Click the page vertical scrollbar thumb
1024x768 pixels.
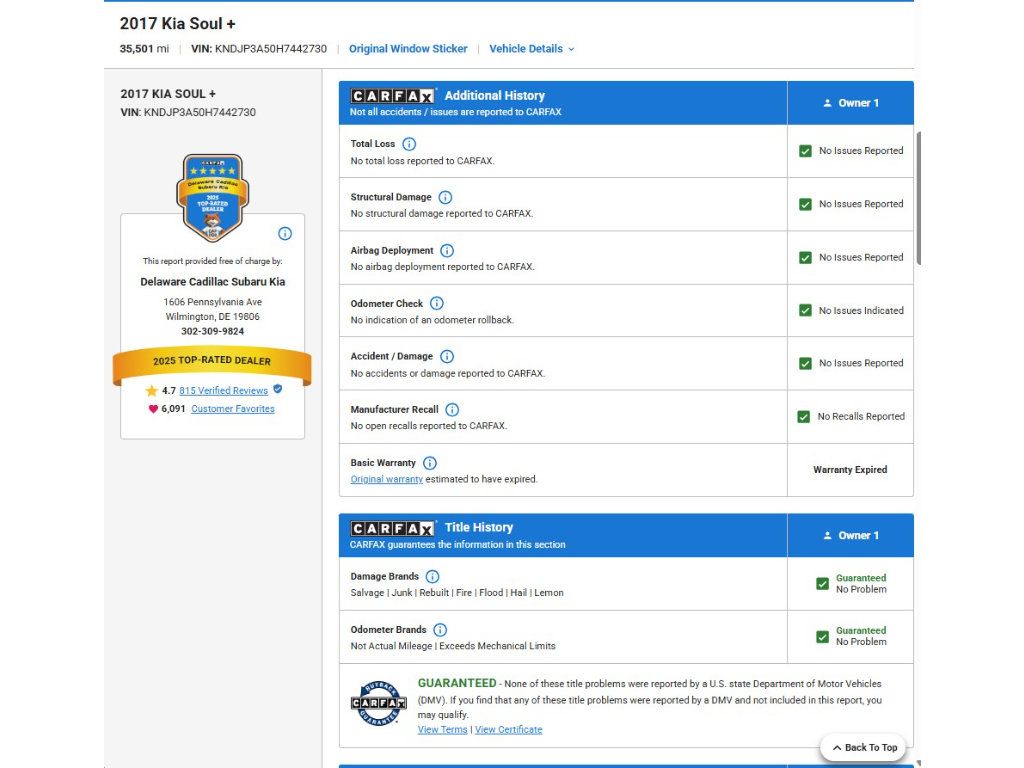(x=918, y=198)
